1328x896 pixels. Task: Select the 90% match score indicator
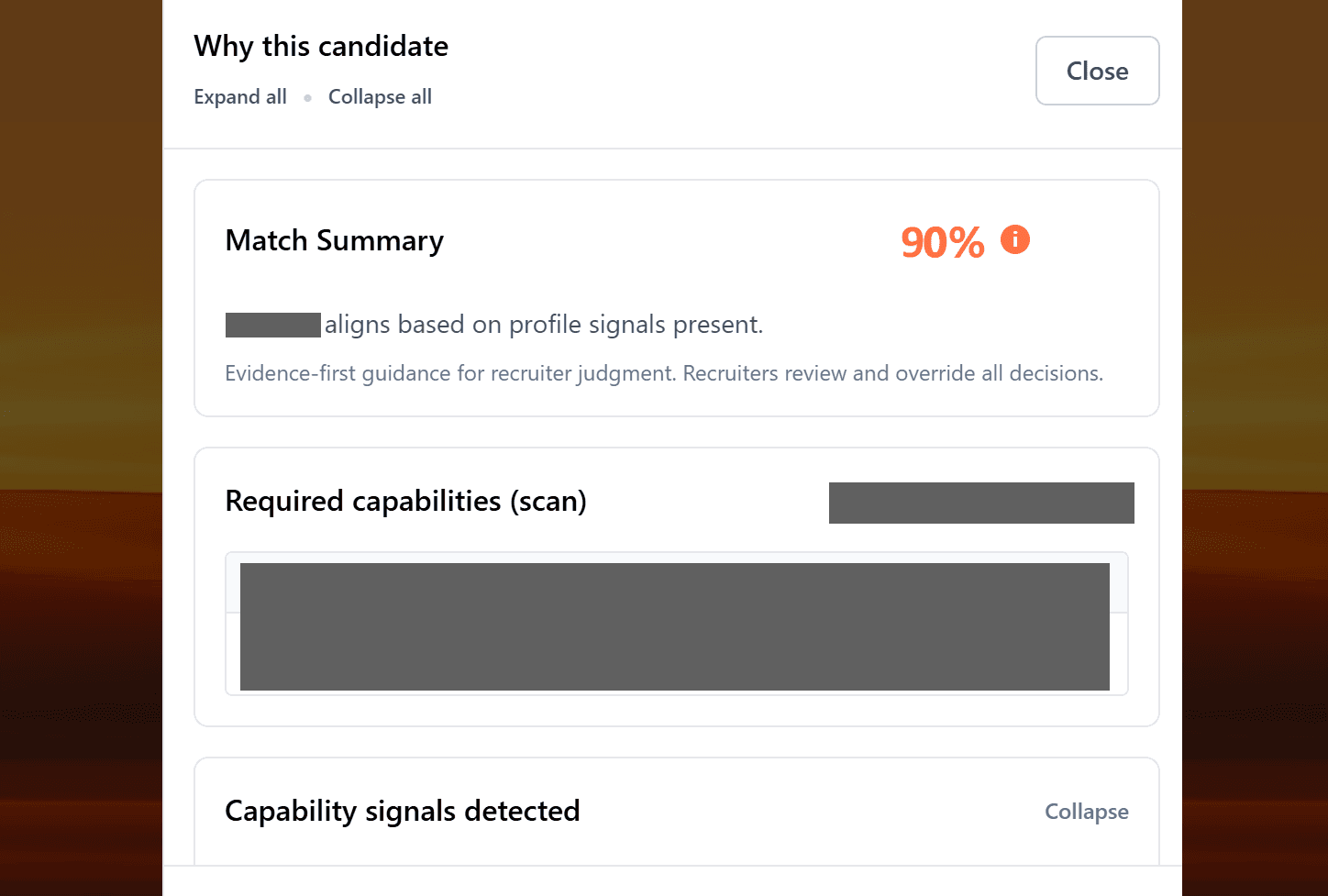coord(942,241)
